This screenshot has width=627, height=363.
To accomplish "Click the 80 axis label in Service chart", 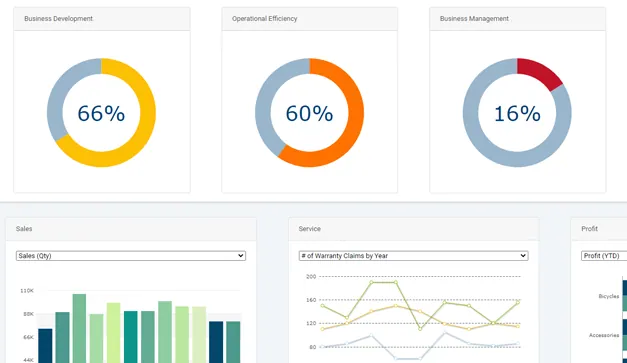I will pyautogui.click(x=313, y=347).
